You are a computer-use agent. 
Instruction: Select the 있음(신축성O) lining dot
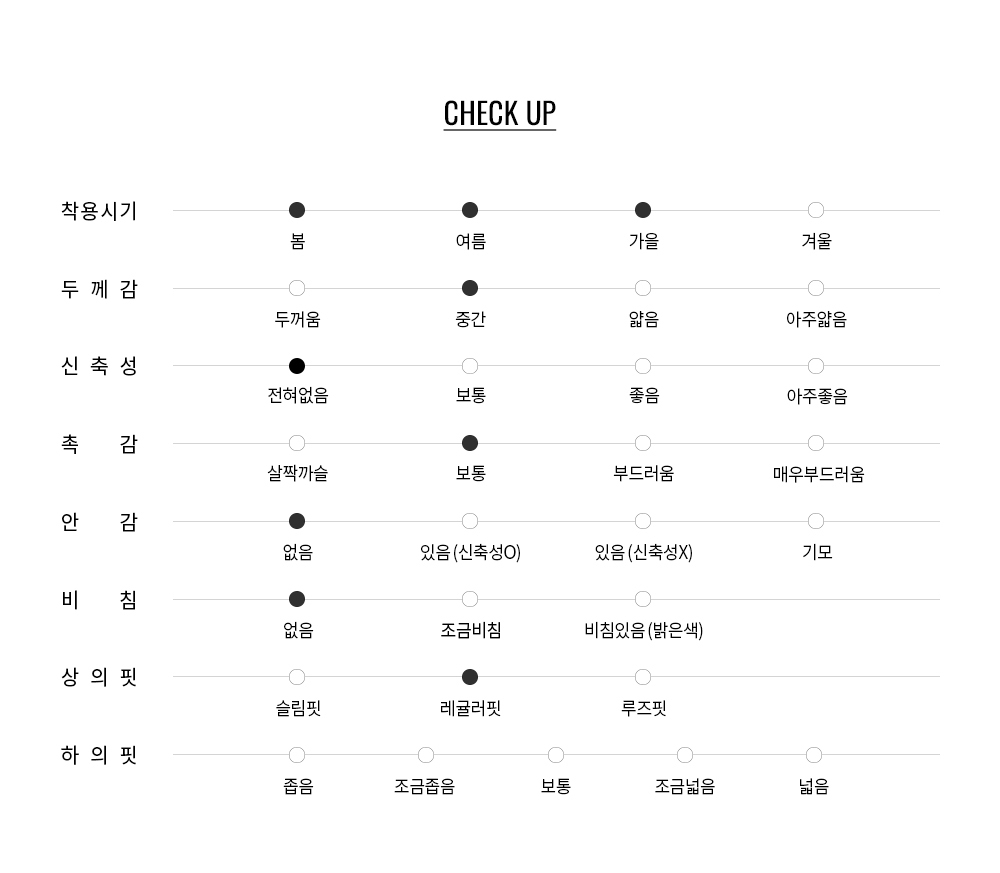[x=470, y=521]
